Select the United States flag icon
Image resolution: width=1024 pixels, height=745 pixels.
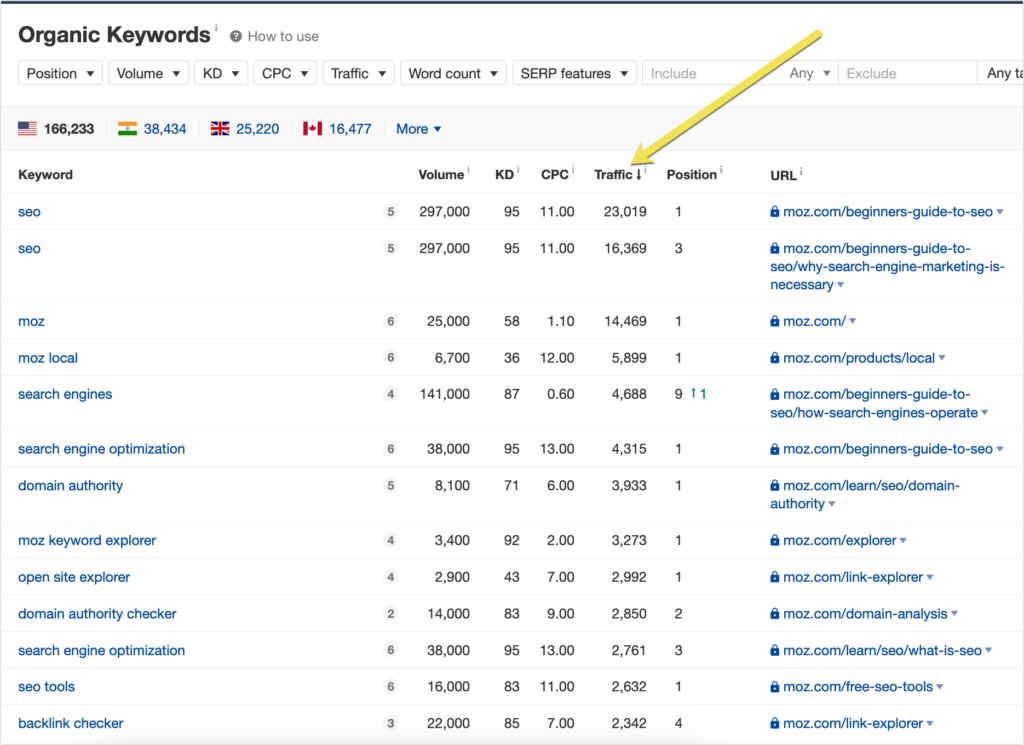coord(27,129)
